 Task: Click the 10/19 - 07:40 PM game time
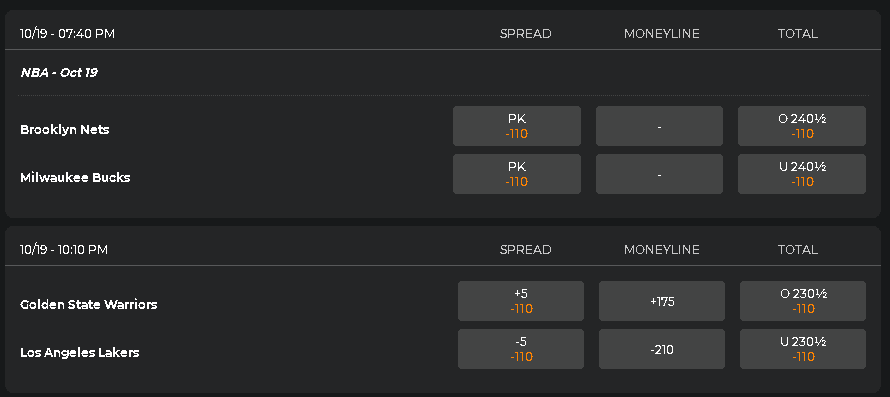[x=67, y=34]
